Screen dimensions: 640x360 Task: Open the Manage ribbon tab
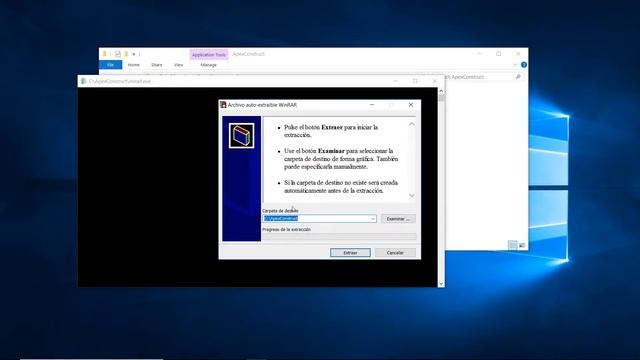(x=209, y=65)
